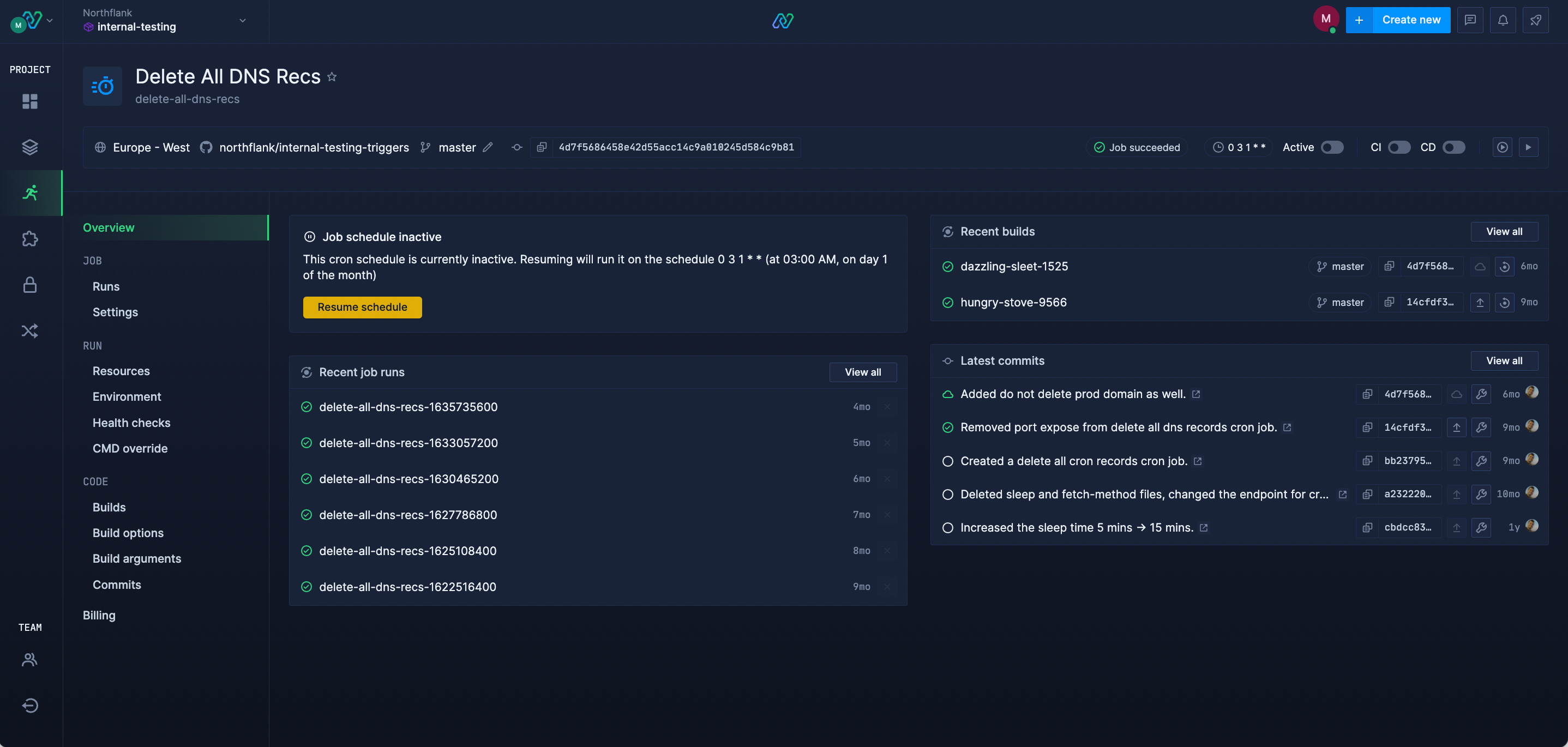Toggle the Active schedule switch

click(x=1332, y=147)
